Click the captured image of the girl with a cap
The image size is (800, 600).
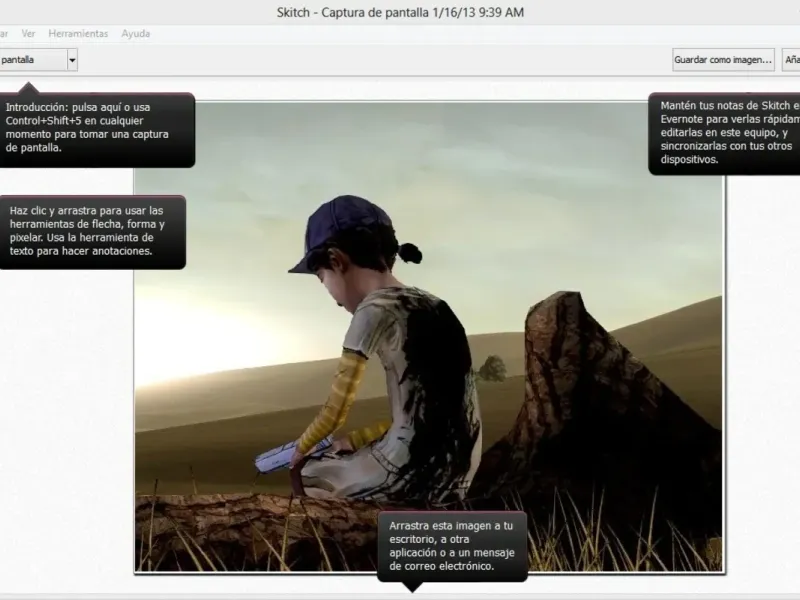tap(429, 337)
